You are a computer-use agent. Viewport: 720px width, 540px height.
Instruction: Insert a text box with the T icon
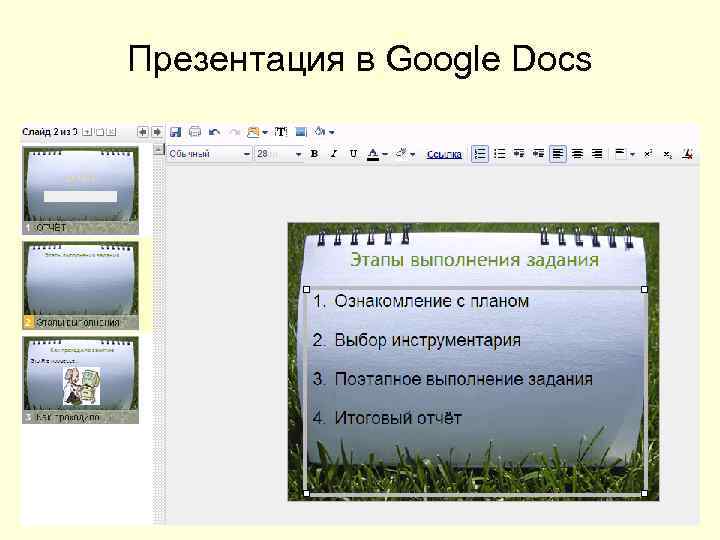coord(281,132)
